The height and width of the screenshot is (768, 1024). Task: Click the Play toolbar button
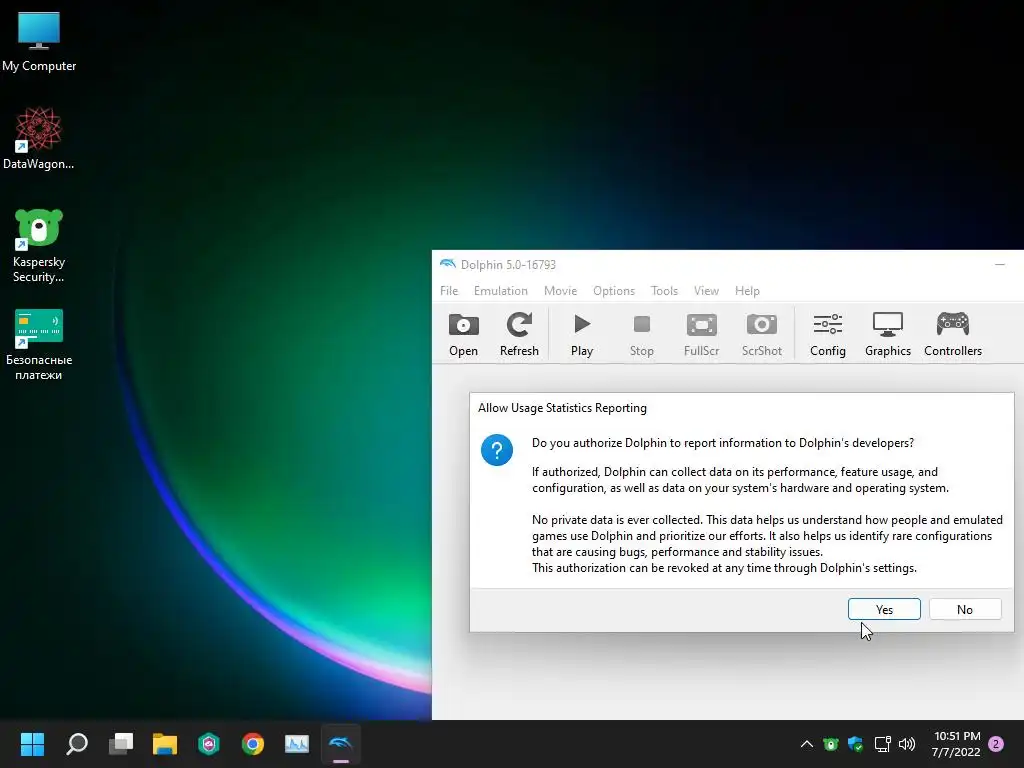tap(581, 334)
